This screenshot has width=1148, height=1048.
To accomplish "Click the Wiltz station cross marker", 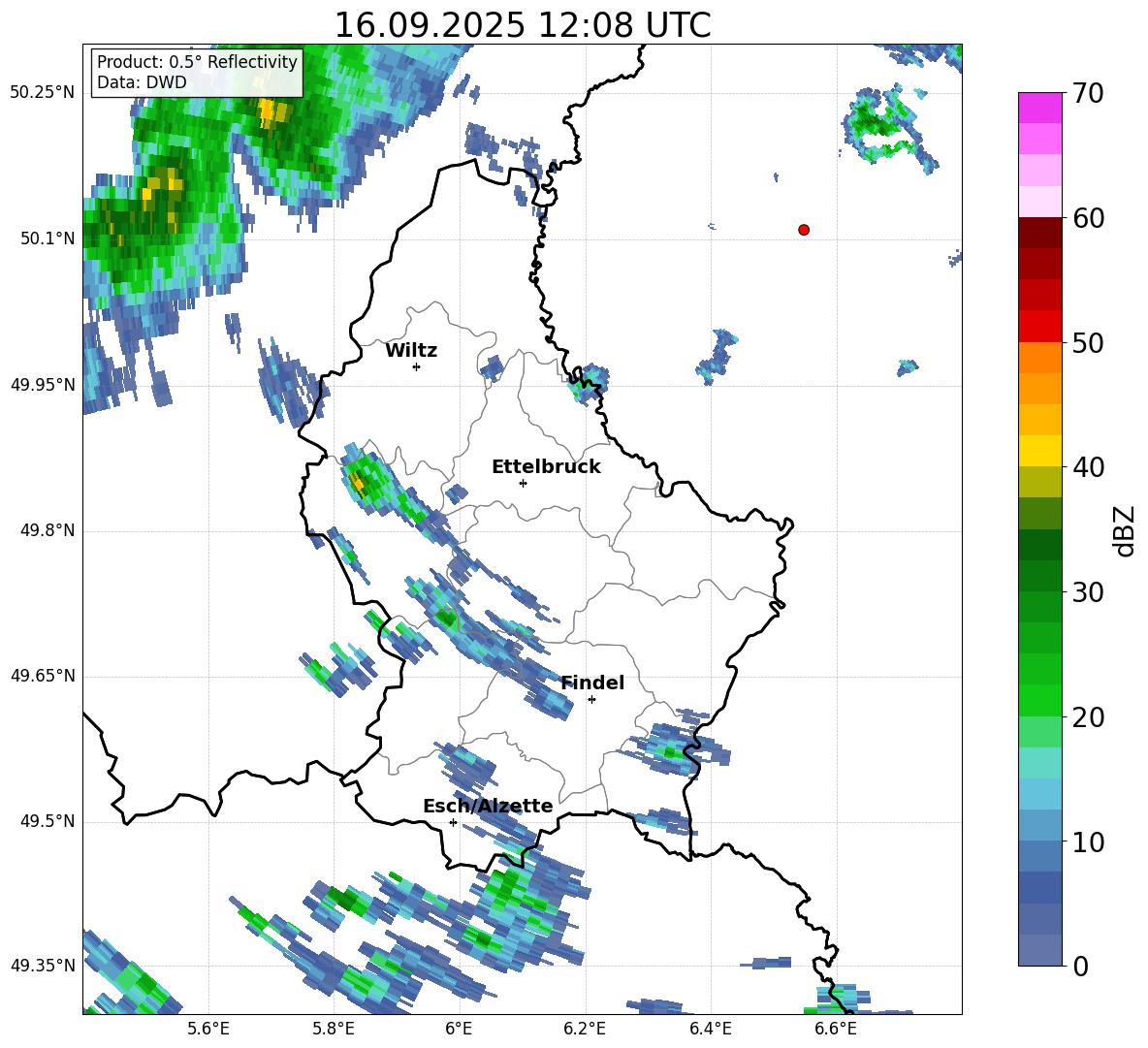I will pyautogui.click(x=416, y=366).
